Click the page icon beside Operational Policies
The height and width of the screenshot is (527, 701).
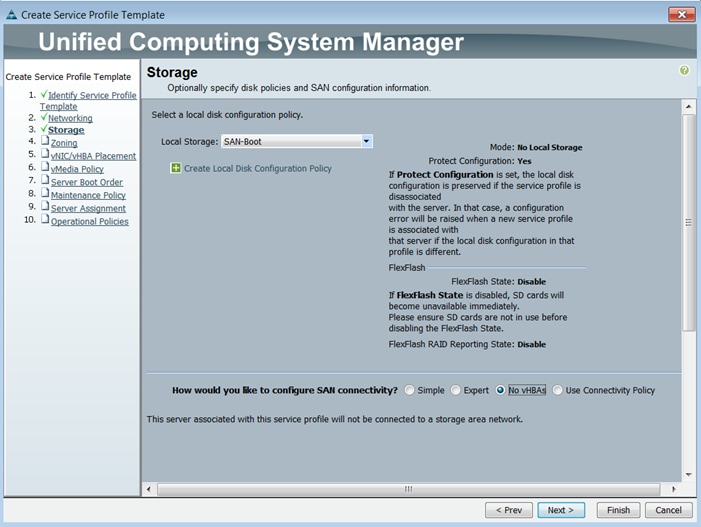pyautogui.click(x=45, y=219)
